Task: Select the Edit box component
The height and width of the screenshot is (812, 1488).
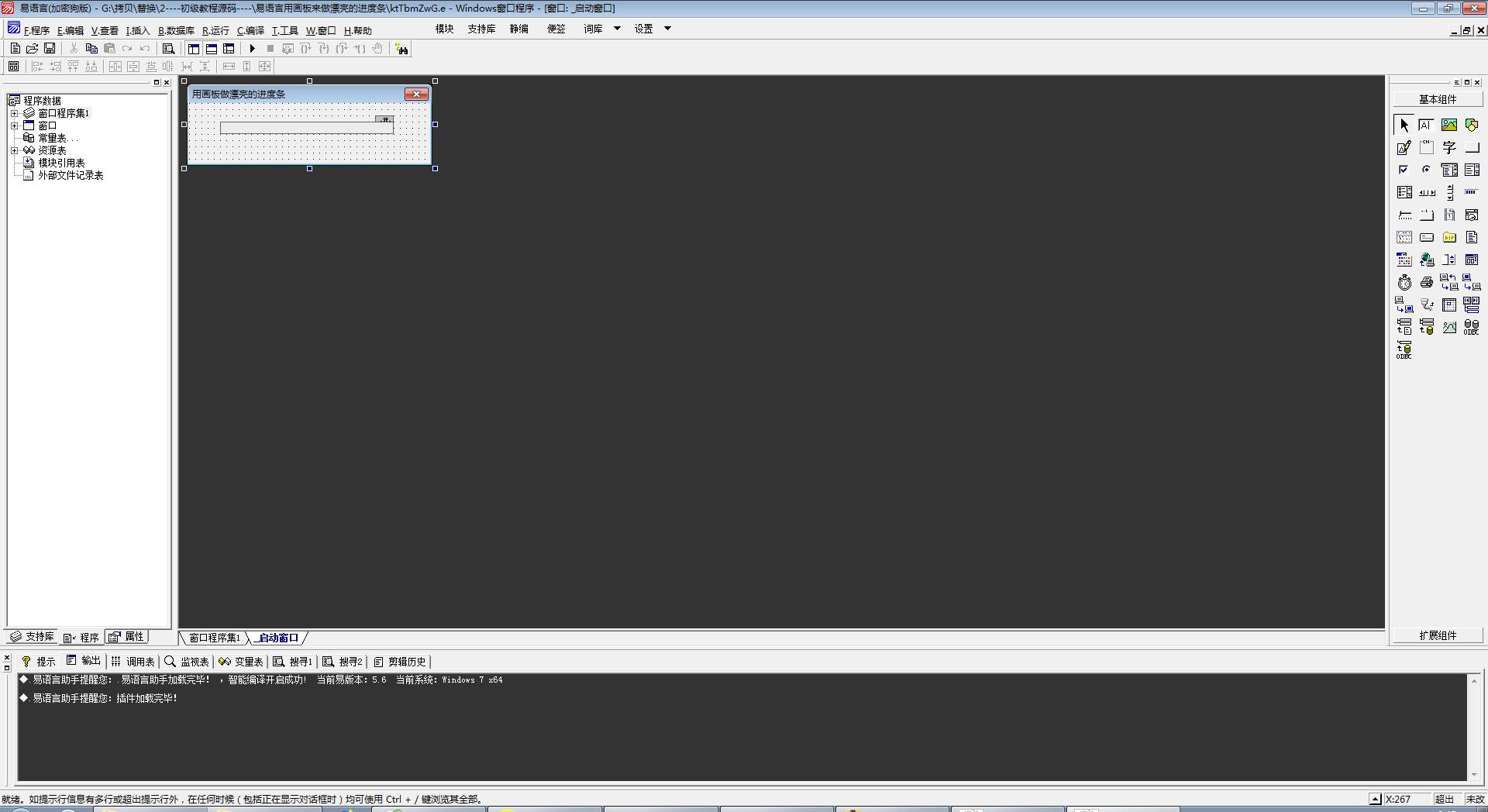Action: pos(1404,147)
